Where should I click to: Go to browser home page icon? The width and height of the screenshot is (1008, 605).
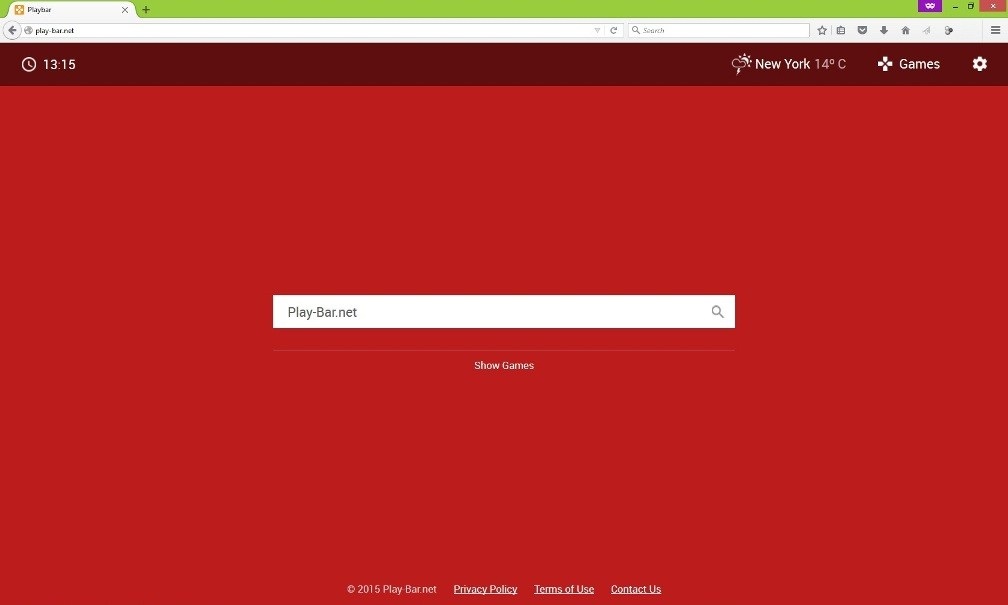point(905,30)
